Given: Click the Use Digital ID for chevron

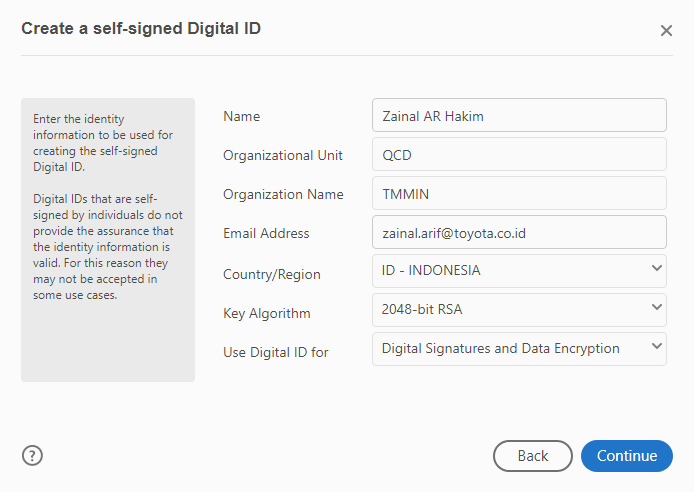Looking at the screenshot, I should pos(656,346).
